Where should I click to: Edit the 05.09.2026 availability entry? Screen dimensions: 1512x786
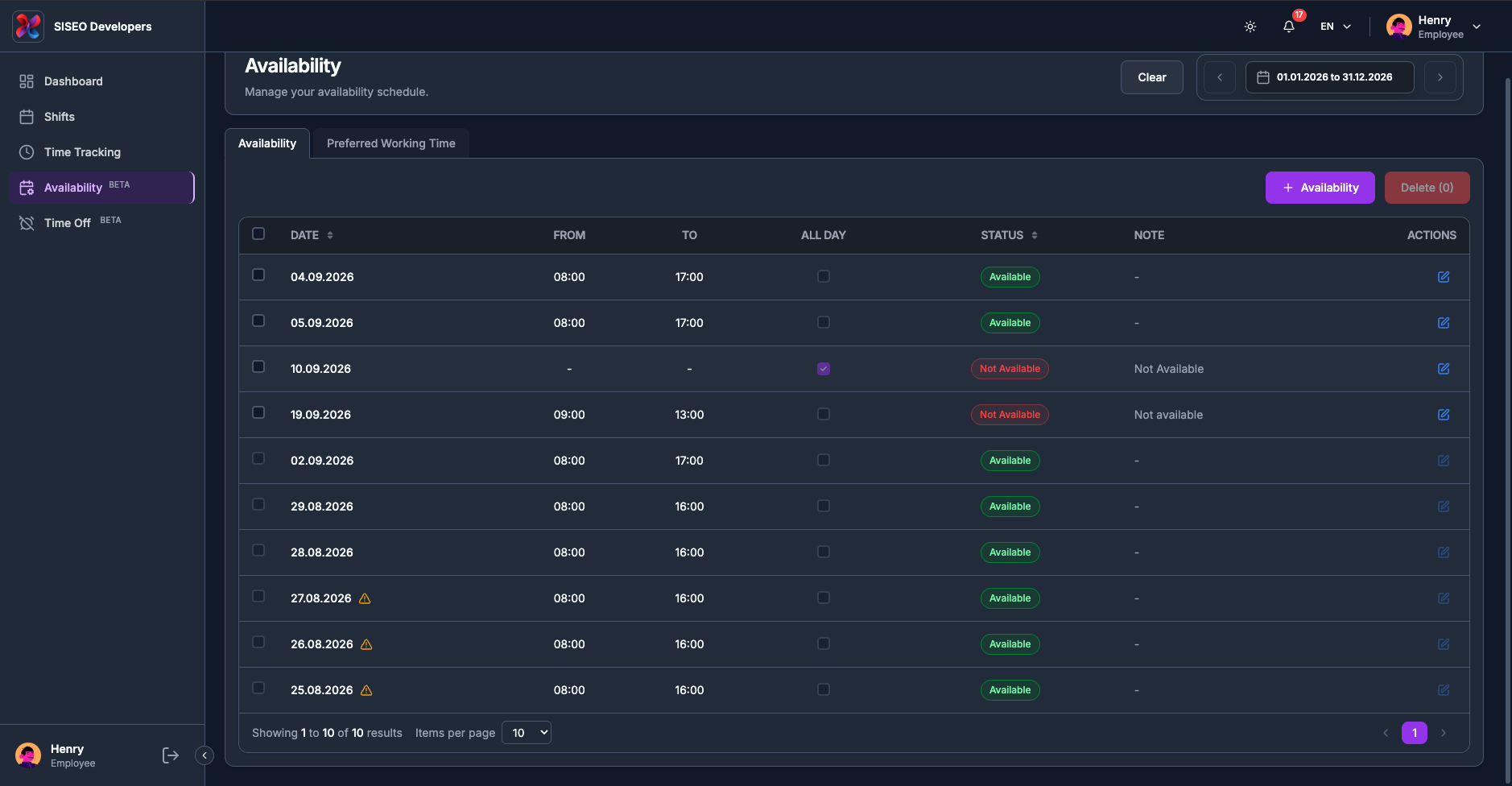point(1444,323)
